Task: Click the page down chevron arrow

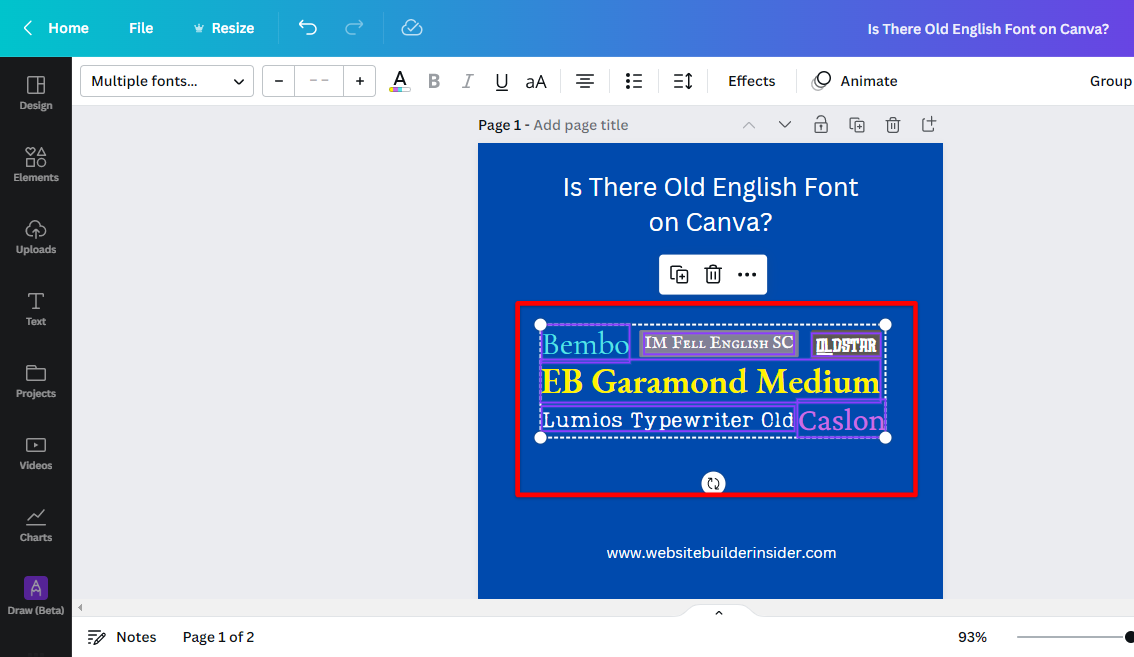Action: click(785, 125)
